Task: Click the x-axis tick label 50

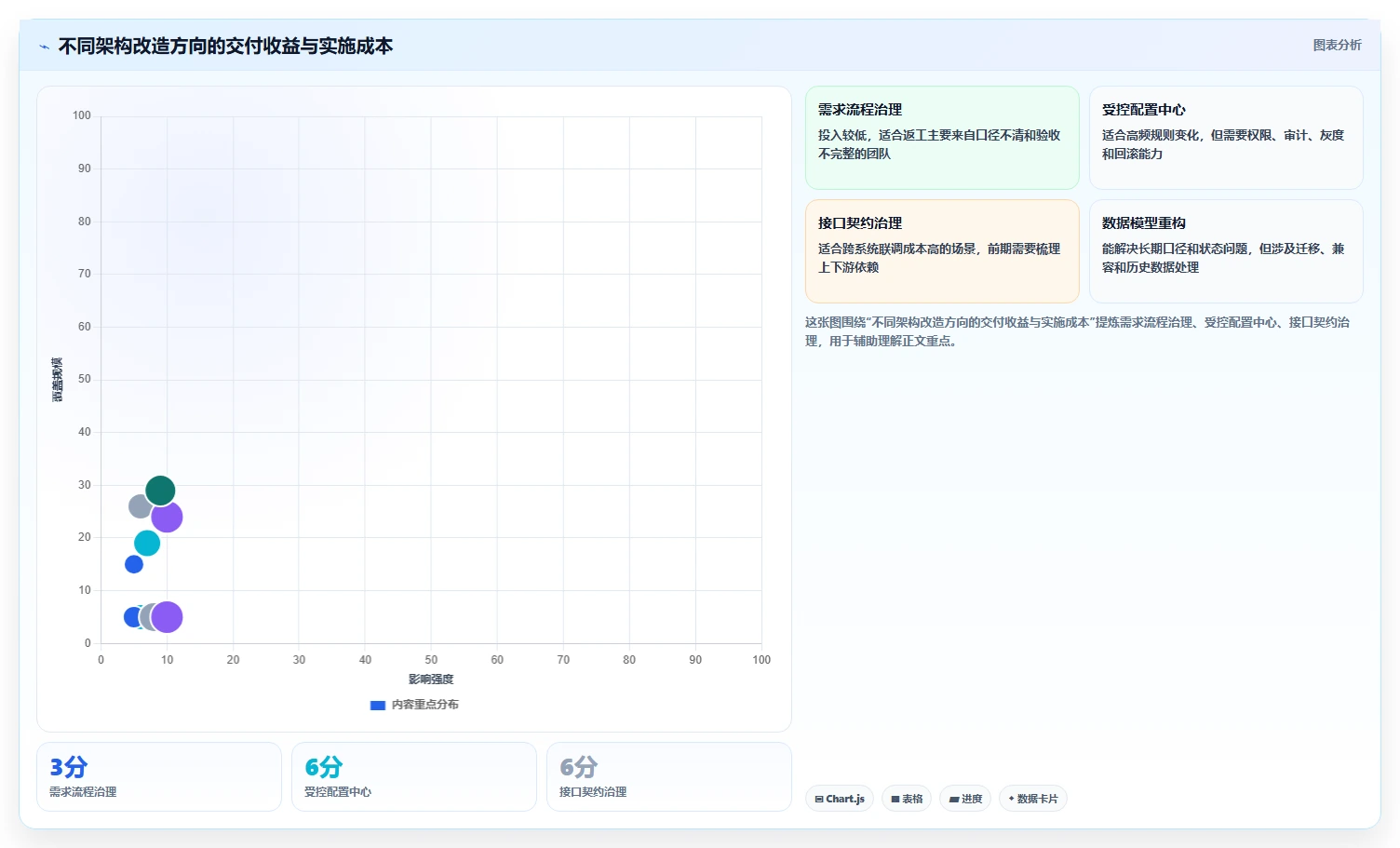Action: coord(431,660)
